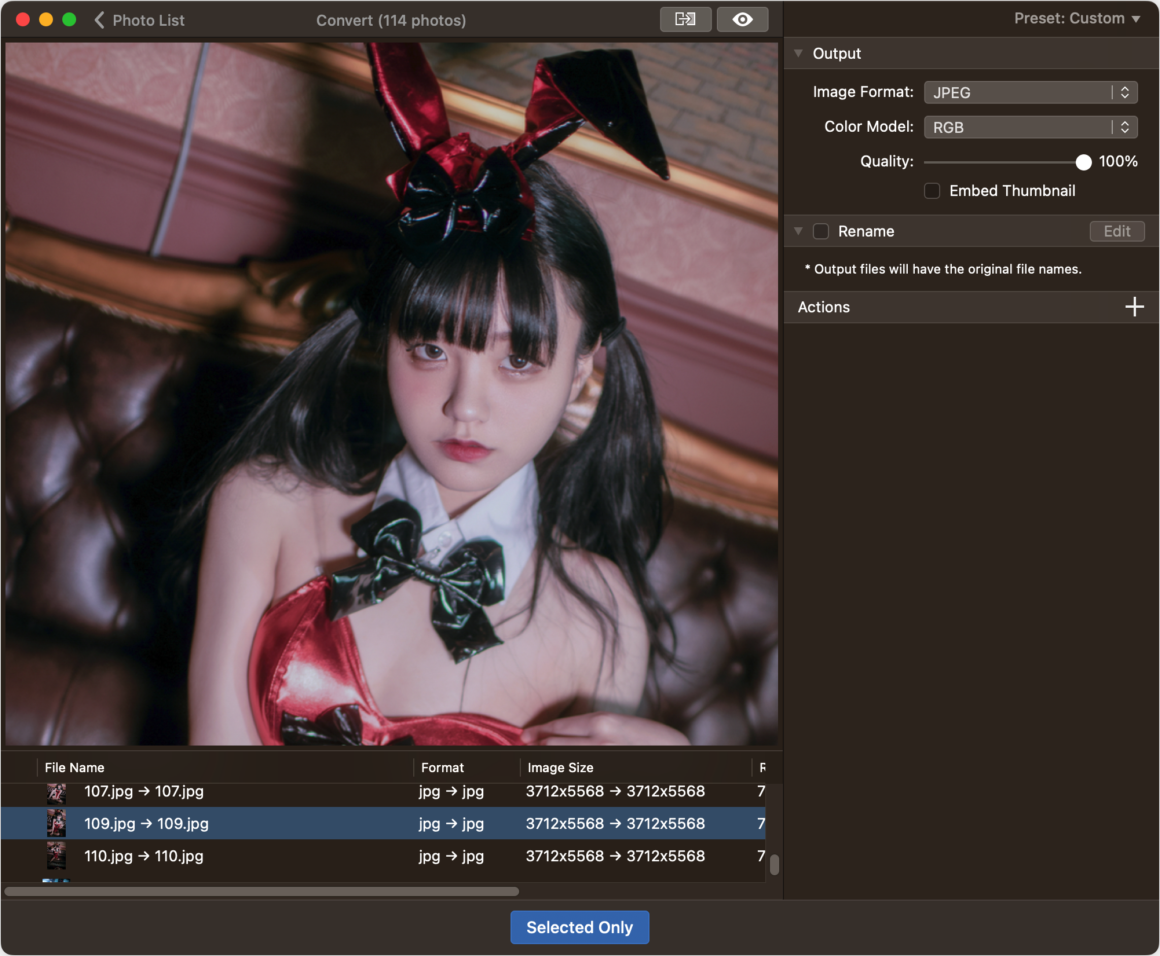Click the 110.jpg thumbnail icon
Screen dimensions: 1160x956
coord(56,856)
